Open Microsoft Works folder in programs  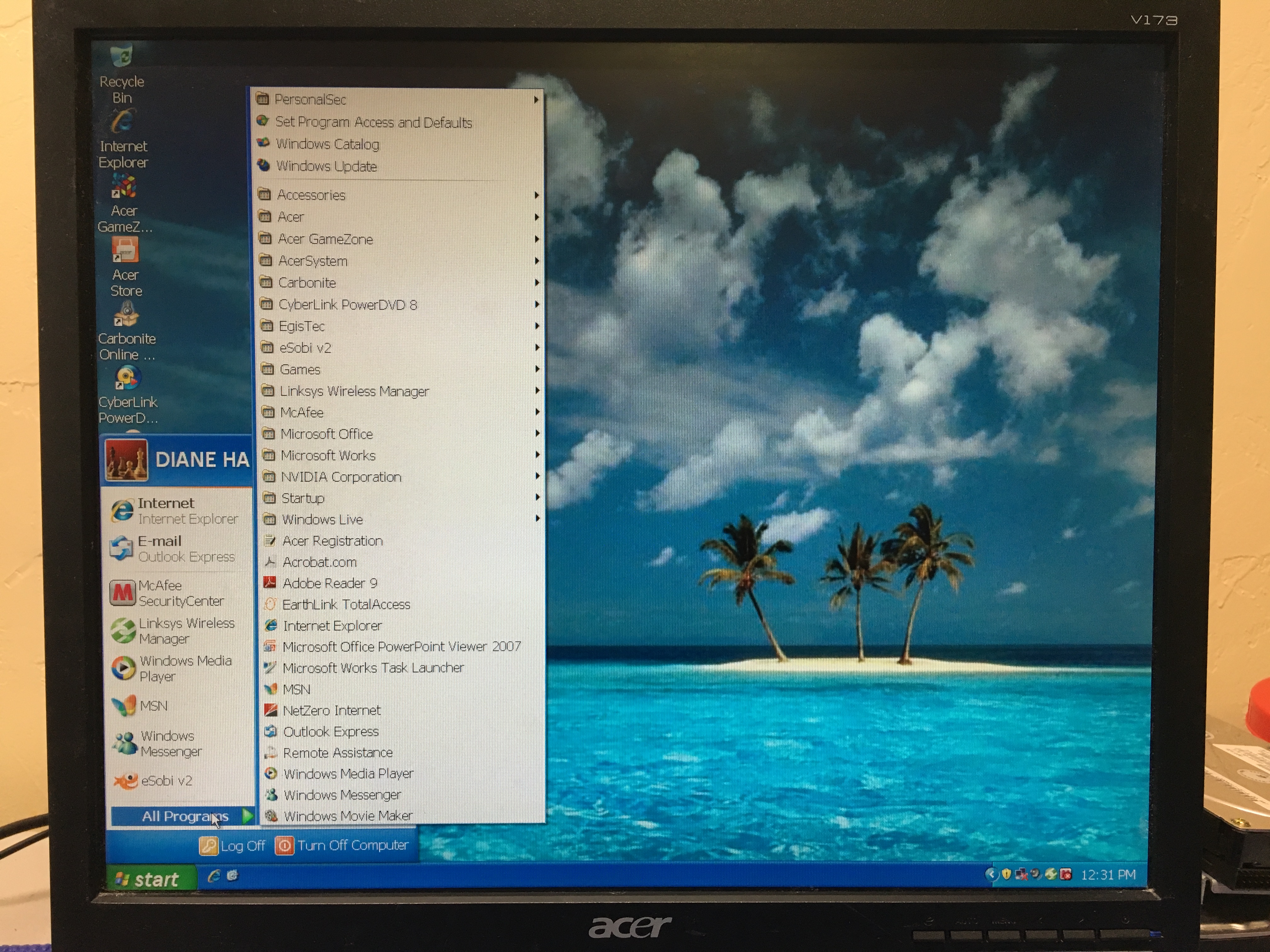tap(401, 455)
